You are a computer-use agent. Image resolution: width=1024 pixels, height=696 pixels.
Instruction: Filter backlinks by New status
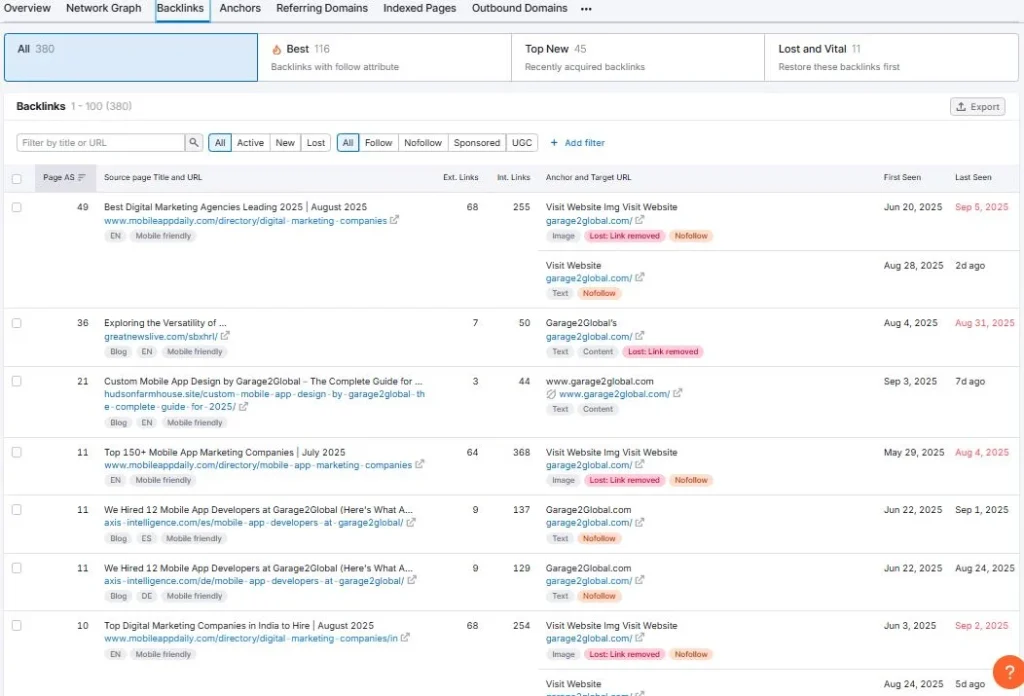click(285, 142)
